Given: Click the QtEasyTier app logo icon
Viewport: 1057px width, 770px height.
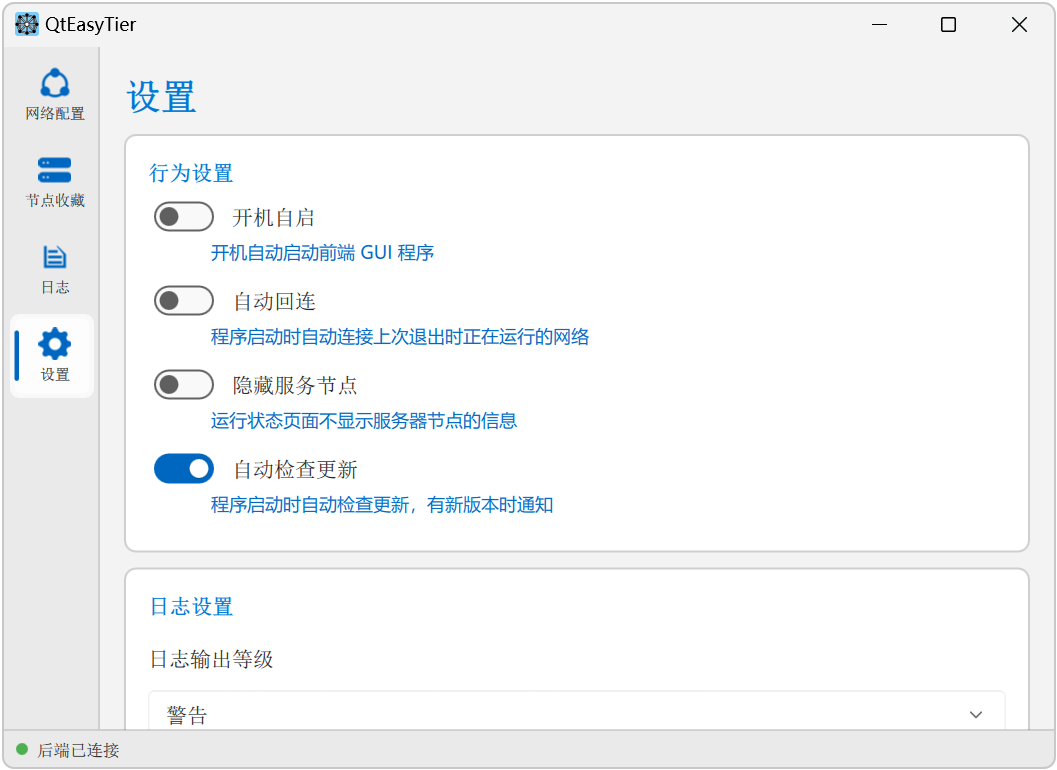Looking at the screenshot, I should click(27, 24).
